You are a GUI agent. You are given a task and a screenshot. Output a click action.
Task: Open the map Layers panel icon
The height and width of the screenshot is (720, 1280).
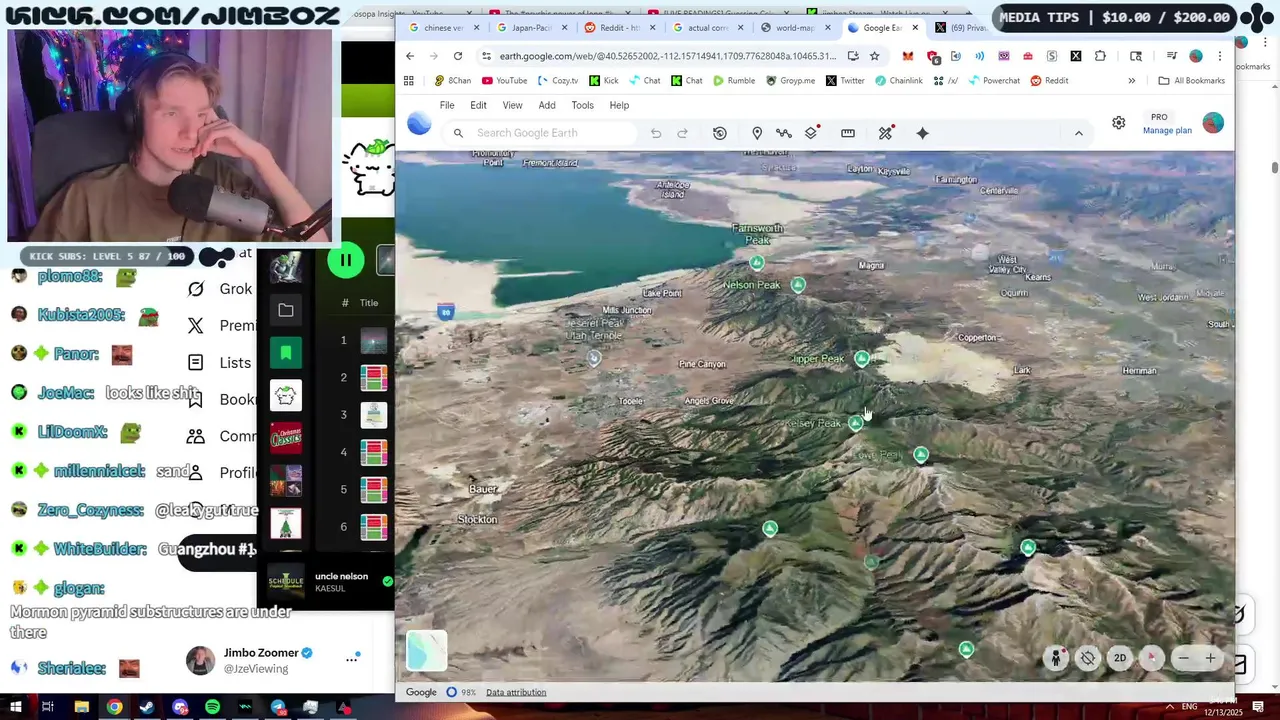click(x=812, y=132)
